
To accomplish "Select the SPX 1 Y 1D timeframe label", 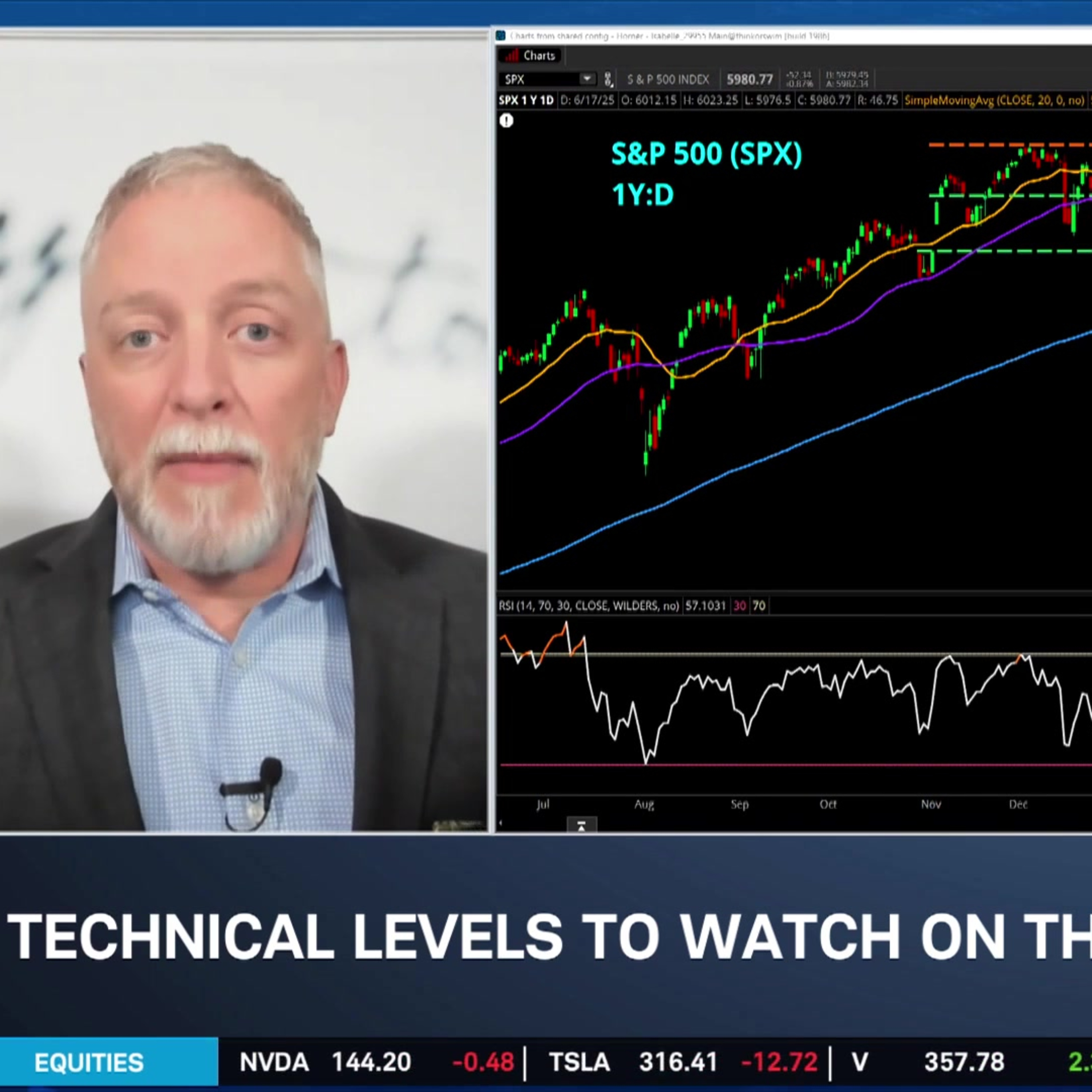I will pyautogui.click(x=526, y=100).
